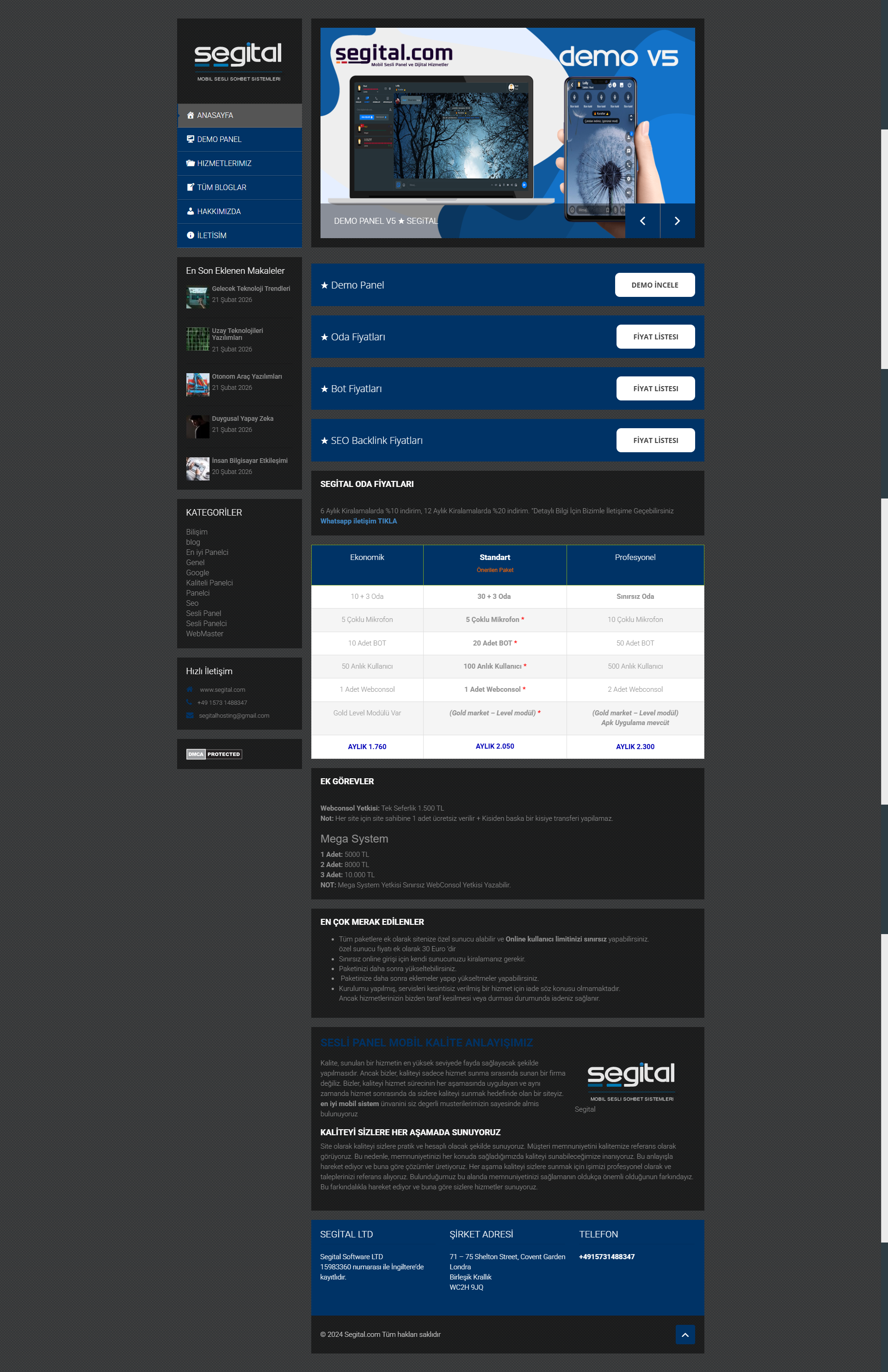Open the HAKKIMIZDA menu item

[239, 211]
